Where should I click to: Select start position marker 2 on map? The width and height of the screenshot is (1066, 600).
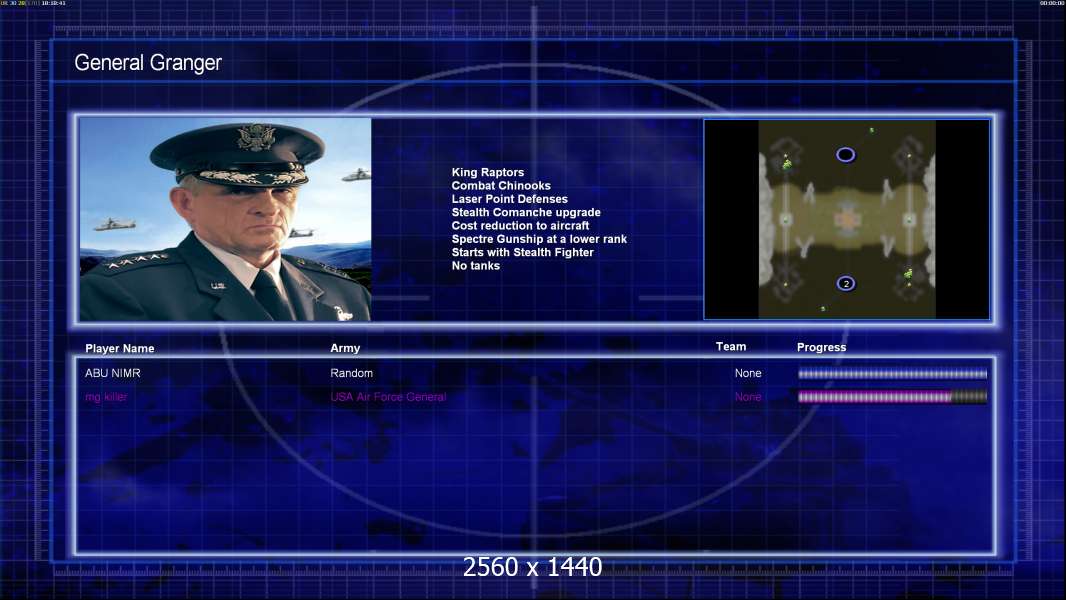[x=846, y=283]
